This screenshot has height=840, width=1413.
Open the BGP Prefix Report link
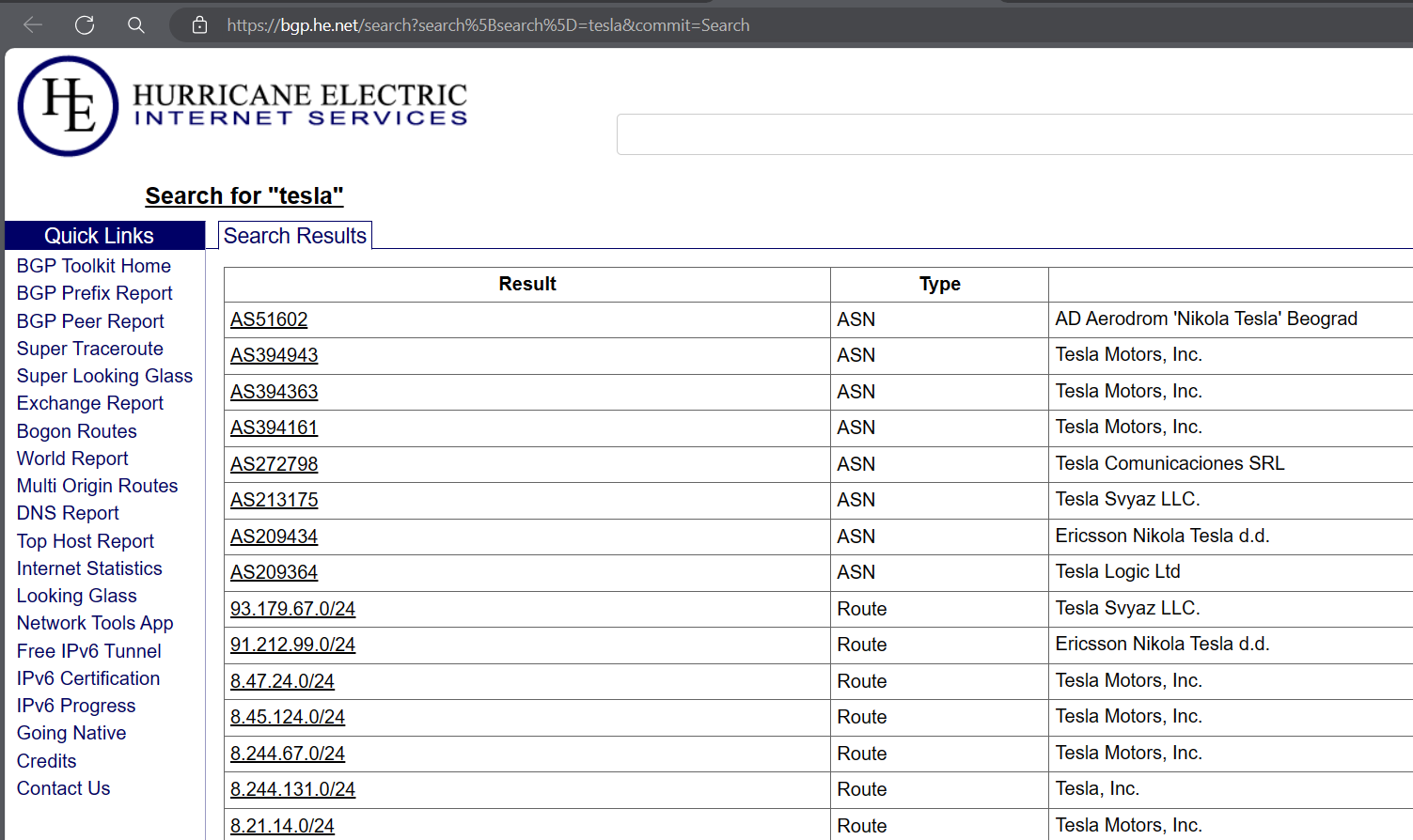[x=95, y=293]
